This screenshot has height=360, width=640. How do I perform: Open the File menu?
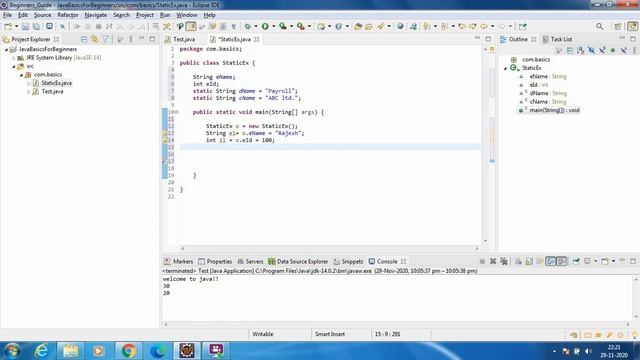click(x=7, y=15)
